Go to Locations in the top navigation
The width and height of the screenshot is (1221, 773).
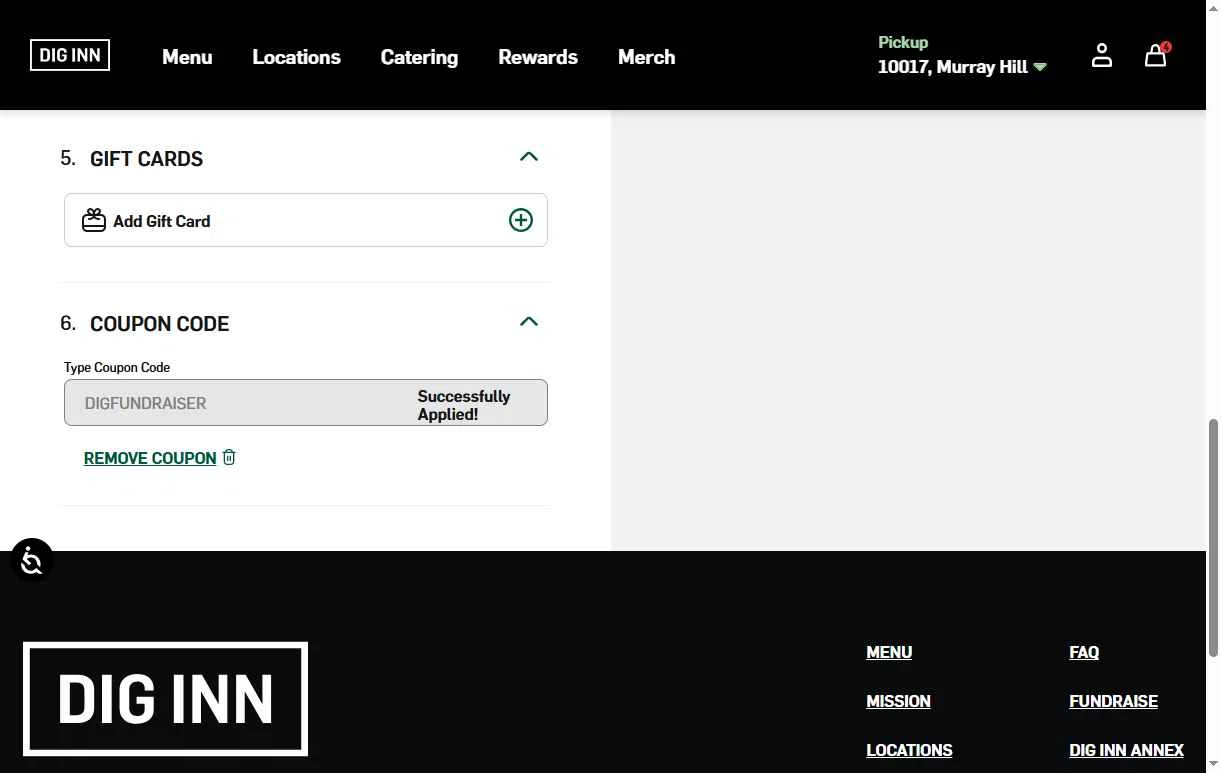coord(296,57)
